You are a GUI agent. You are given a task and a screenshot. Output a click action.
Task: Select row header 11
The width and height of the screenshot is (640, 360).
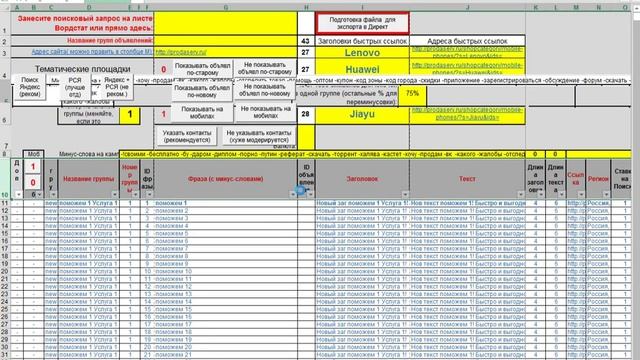click(5, 203)
